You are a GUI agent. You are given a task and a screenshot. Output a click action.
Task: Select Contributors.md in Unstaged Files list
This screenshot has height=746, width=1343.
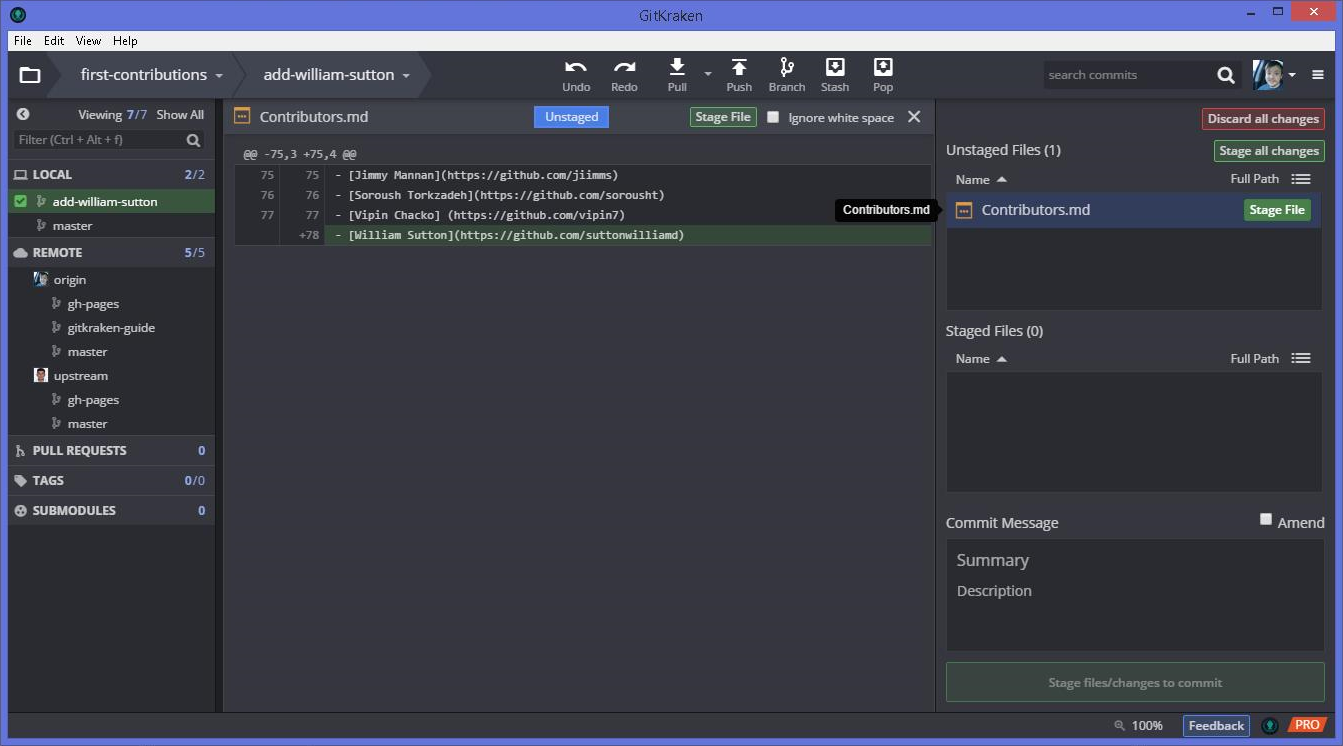pyautogui.click(x=1133, y=210)
